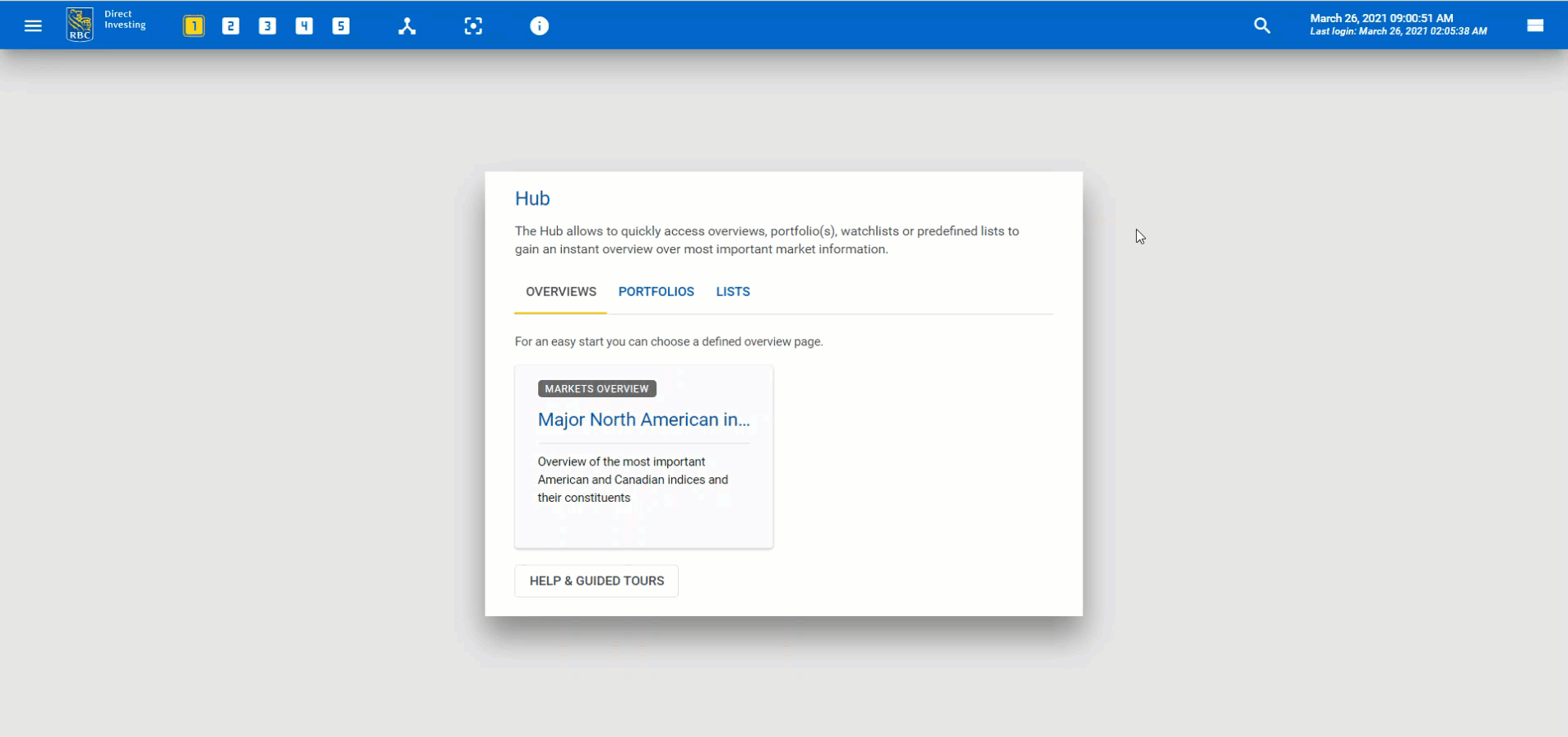The image size is (1568, 737).
Task: Click the overview card description text
Action: (x=633, y=480)
